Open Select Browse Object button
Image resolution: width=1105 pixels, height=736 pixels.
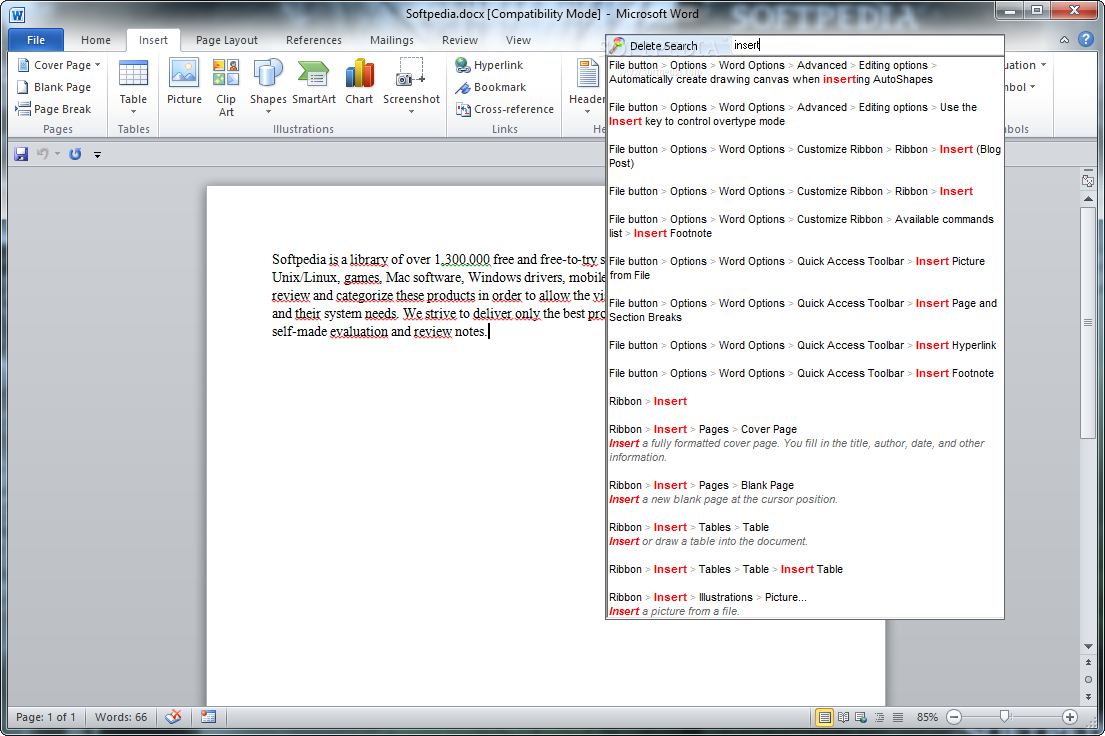pos(1088,680)
